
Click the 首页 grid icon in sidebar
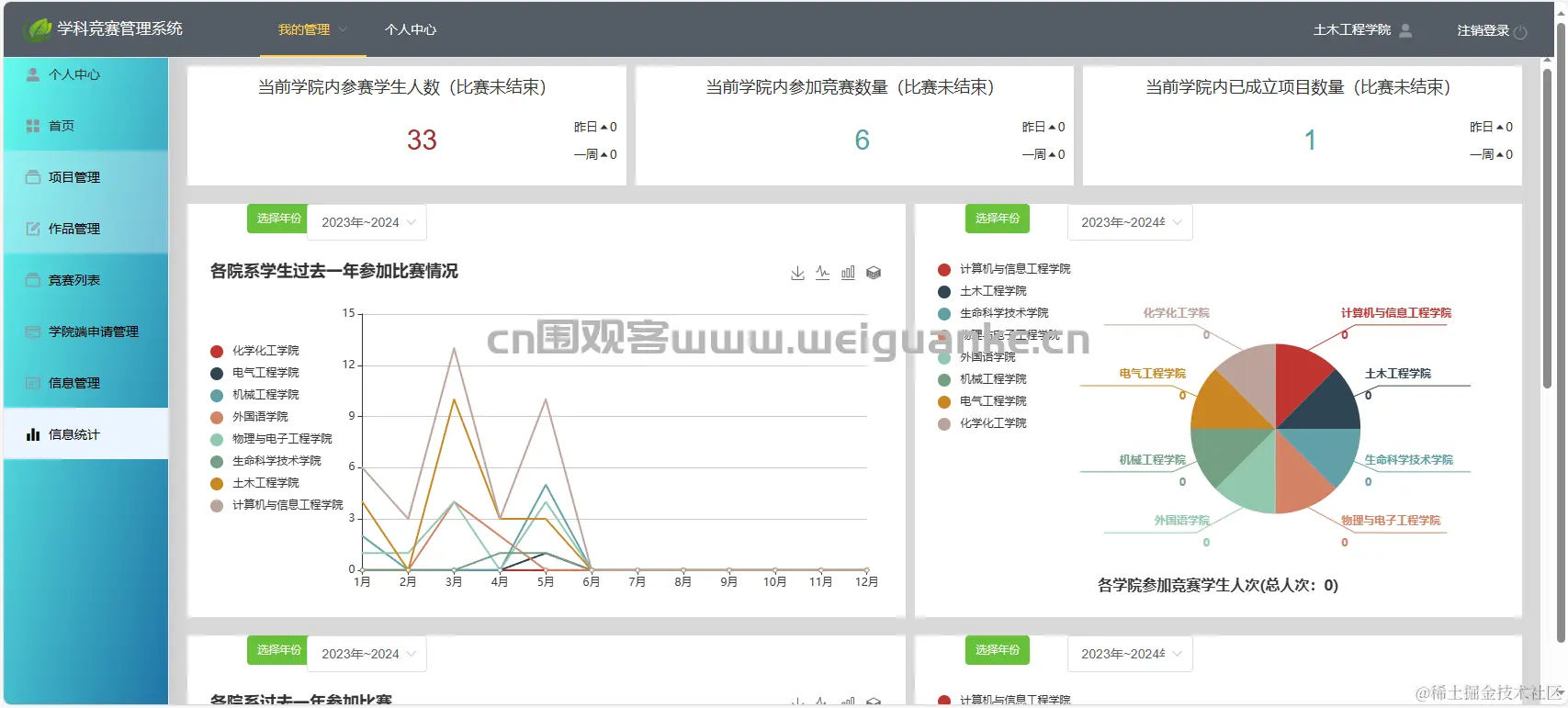coord(33,126)
